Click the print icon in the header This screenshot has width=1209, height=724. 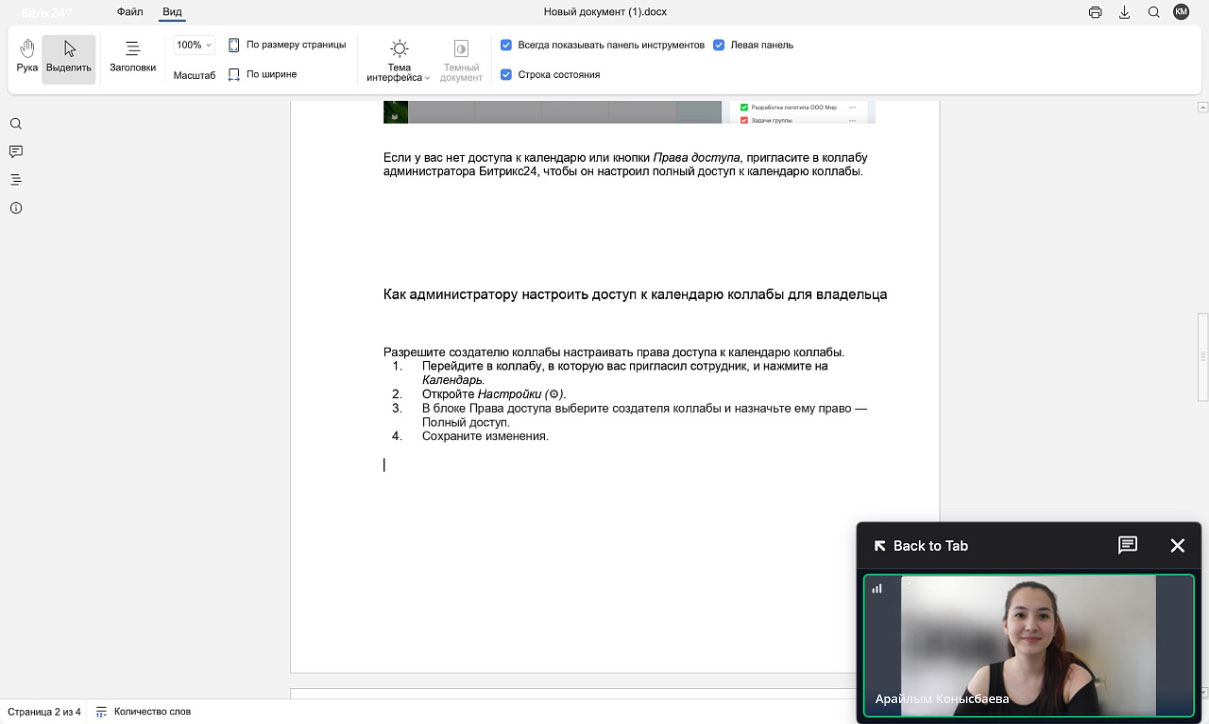(x=1095, y=13)
